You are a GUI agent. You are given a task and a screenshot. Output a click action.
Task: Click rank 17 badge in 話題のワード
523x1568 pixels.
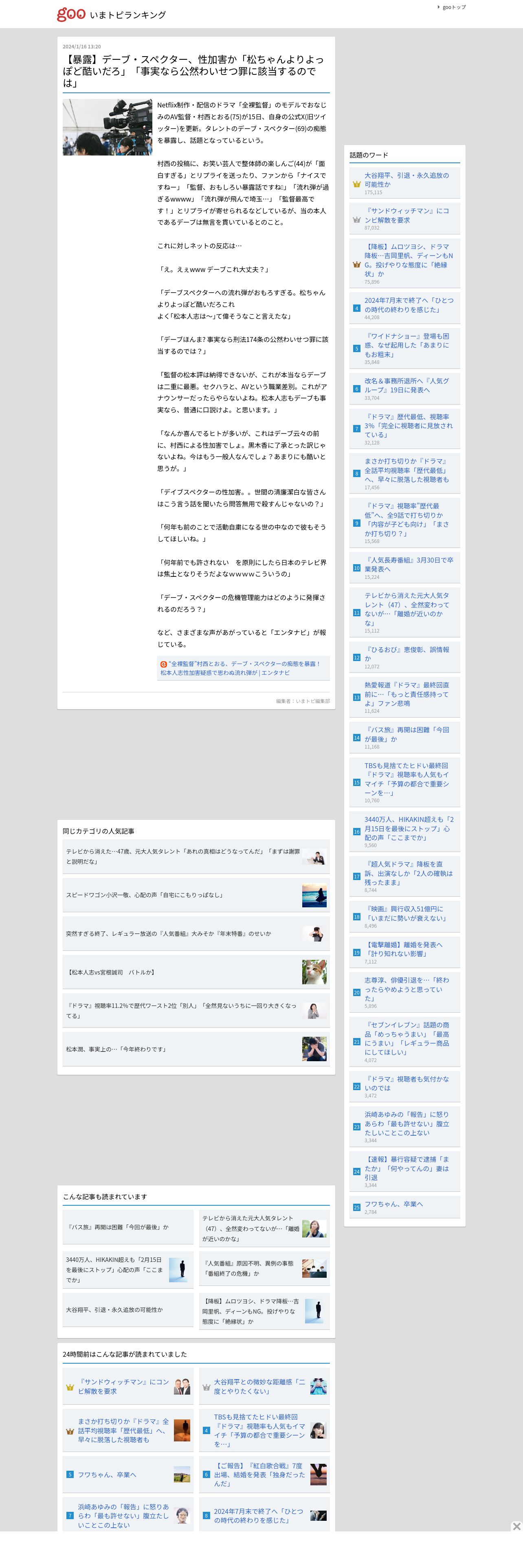357,876
